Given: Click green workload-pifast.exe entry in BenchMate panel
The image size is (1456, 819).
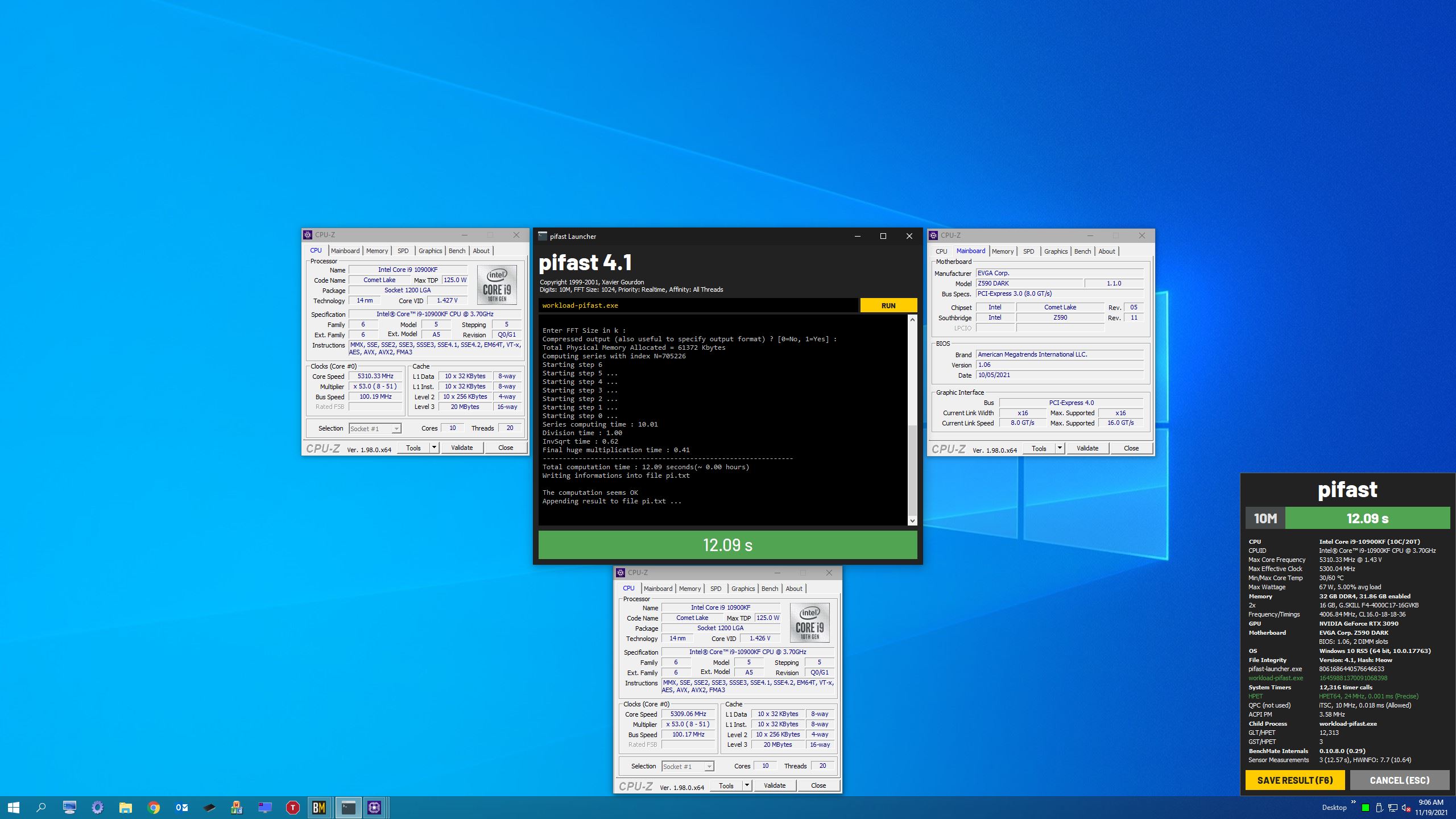Looking at the screenshot, I should [1276, 678].
